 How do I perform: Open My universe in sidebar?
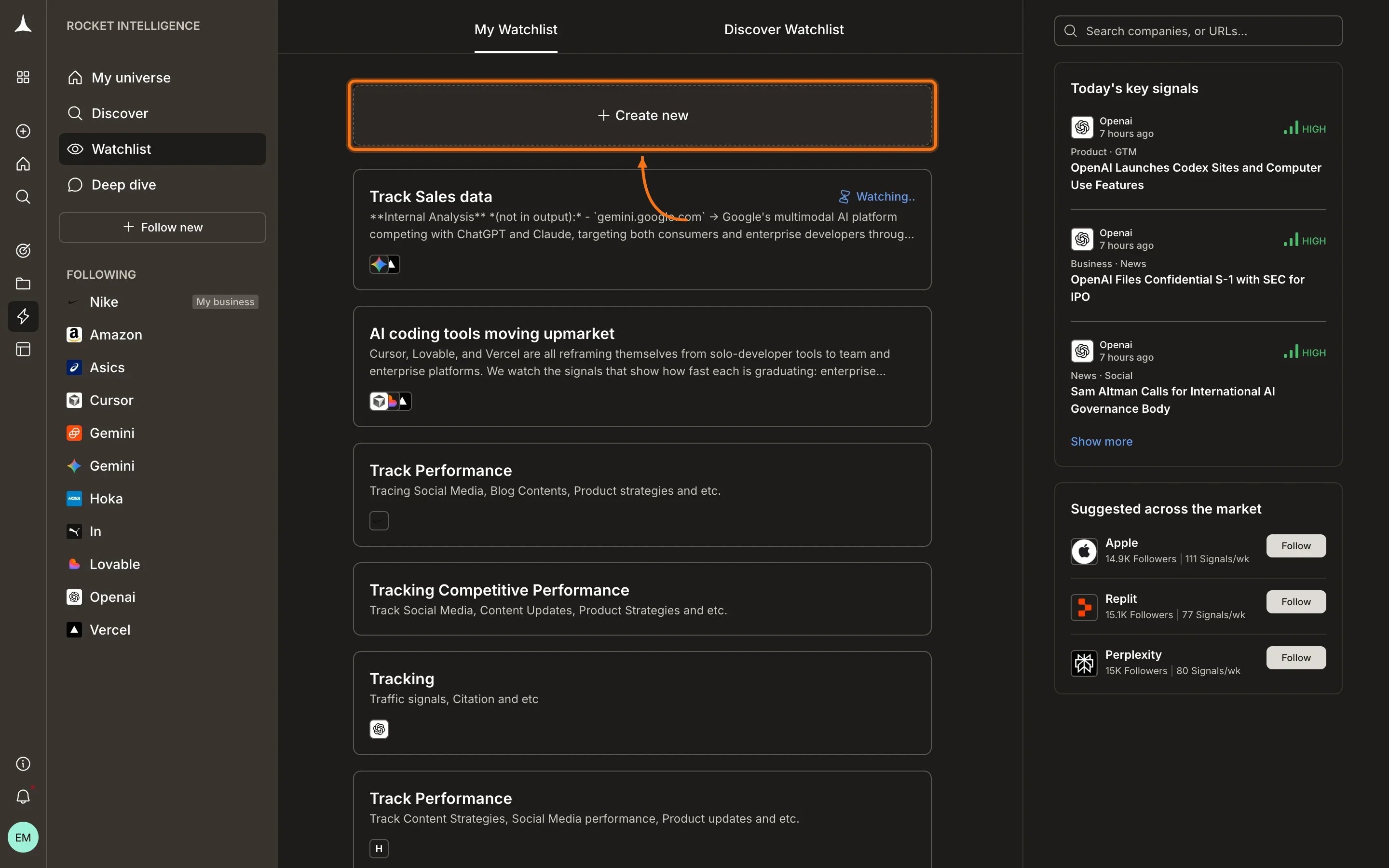(162, 78)
